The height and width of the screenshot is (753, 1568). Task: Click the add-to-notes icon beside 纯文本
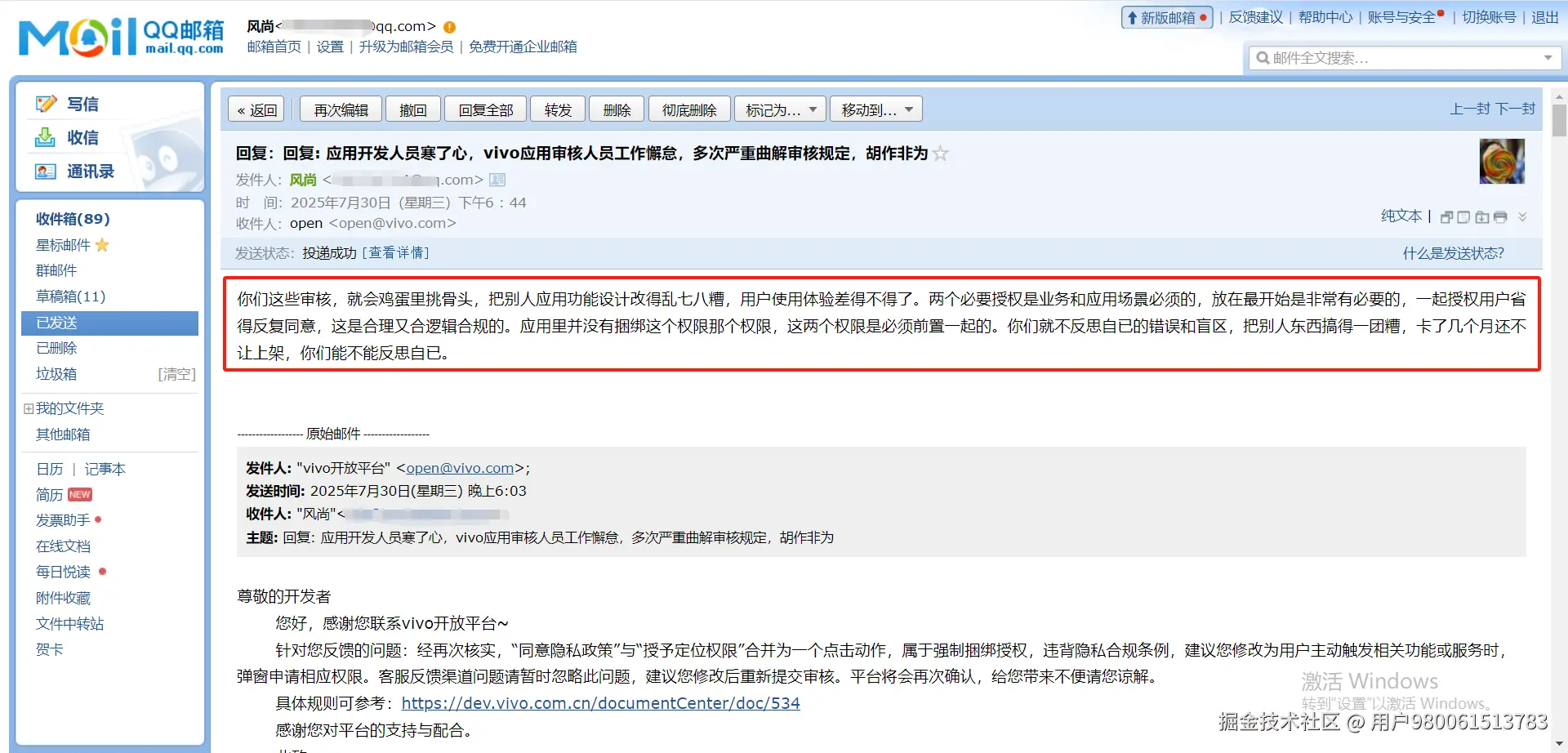tap(1463, 217)
